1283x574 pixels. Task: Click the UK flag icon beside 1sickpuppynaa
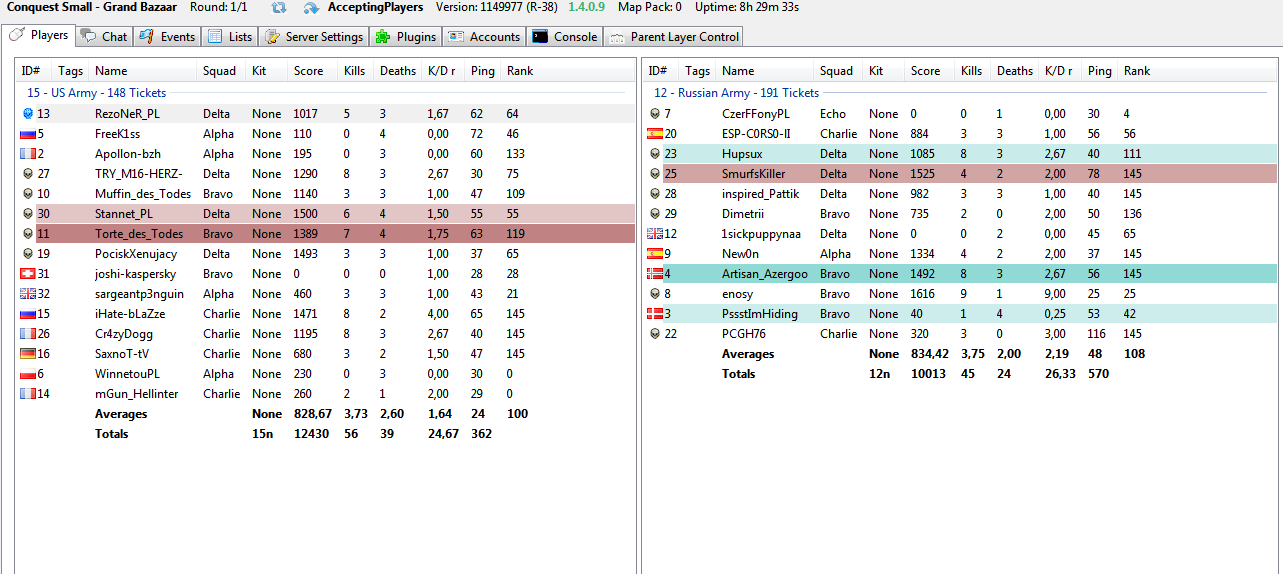tap(655, 234)
